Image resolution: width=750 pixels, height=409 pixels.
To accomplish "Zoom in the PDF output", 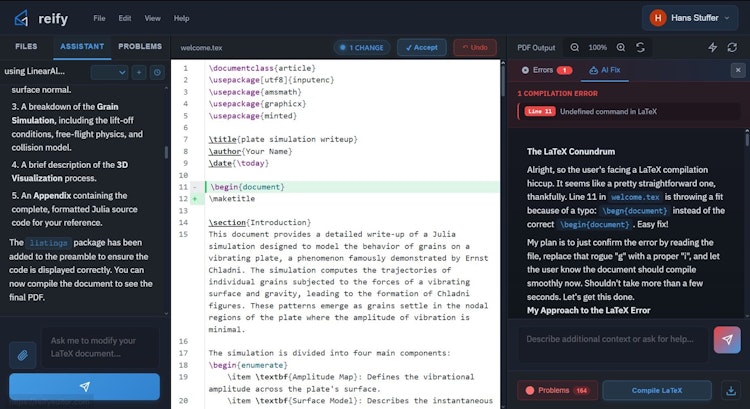I will [x=621, y=47].
